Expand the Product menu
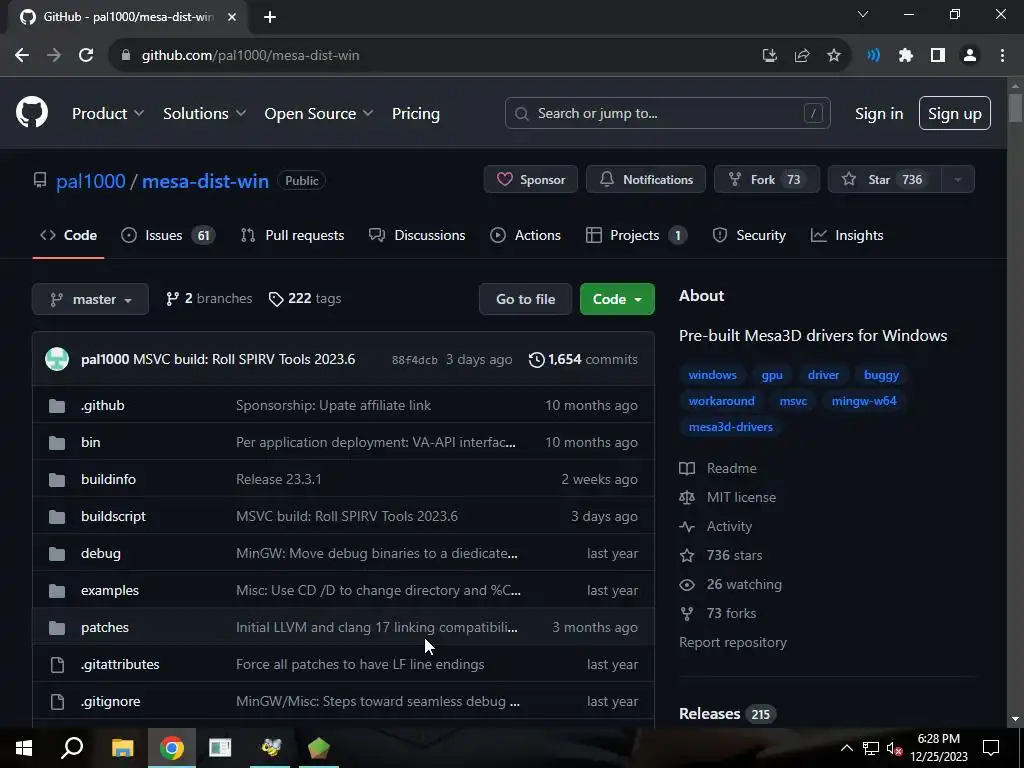The image size is (1024, 768). (108, 113)
